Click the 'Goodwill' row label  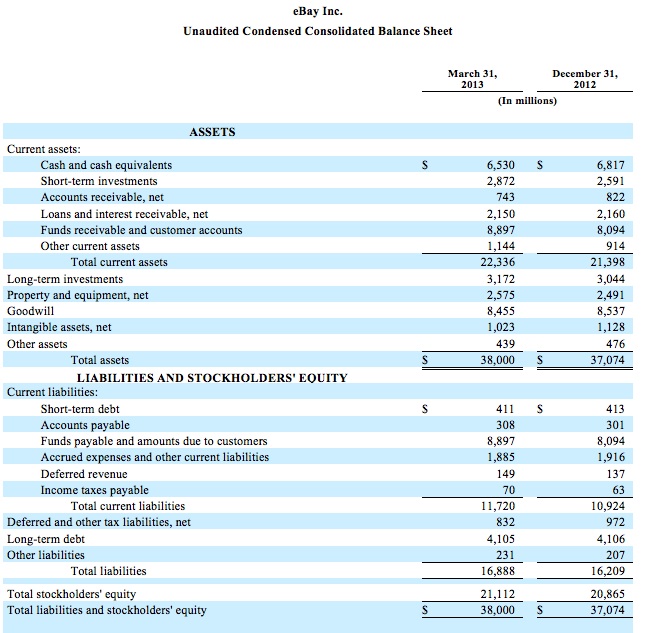tap(30, 311)
